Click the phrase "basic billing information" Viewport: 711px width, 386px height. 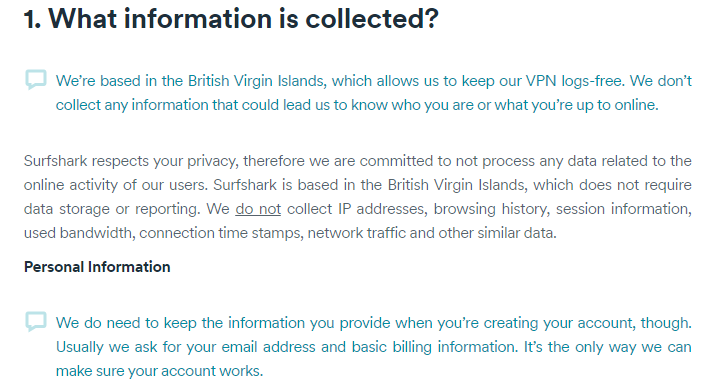[434, 347]
